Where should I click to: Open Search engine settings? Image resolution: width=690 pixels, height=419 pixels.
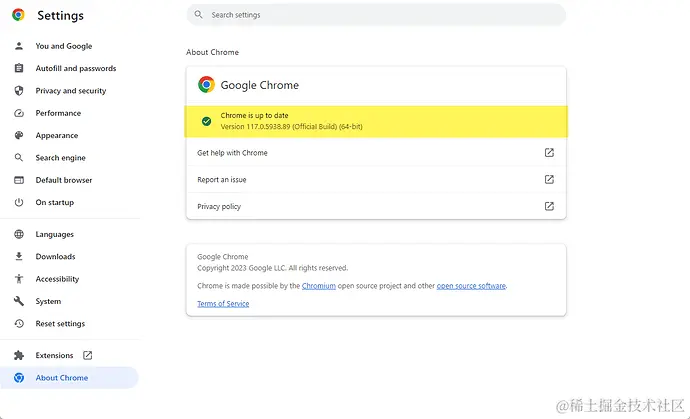60,158
